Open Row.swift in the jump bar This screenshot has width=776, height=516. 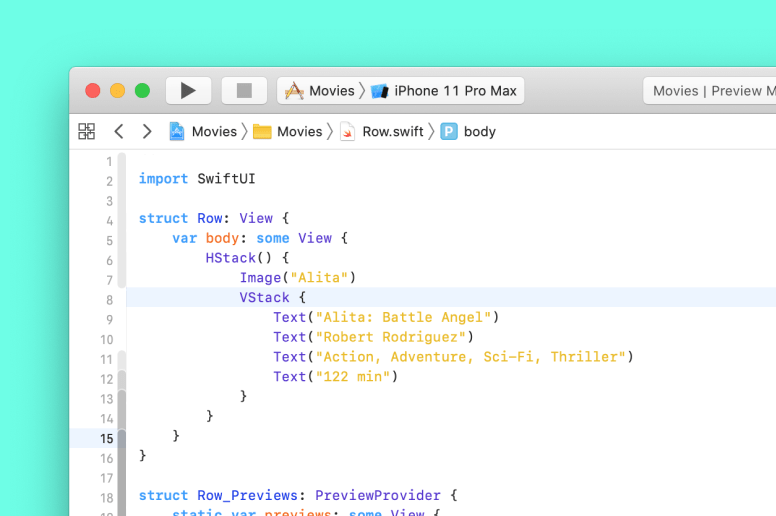pyautogui.click(x=382, y=132)
